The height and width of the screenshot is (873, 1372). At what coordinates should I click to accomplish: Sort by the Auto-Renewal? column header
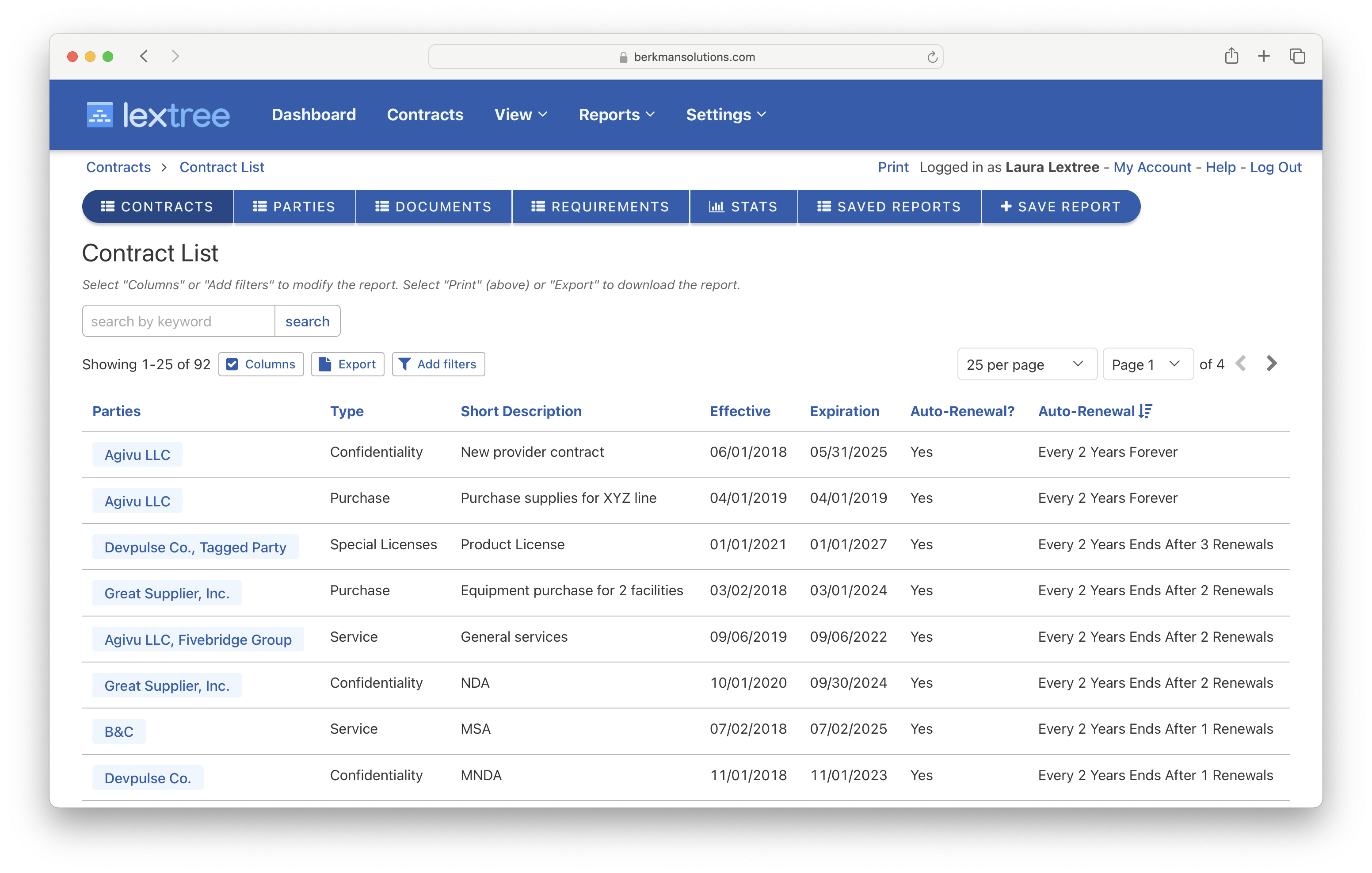962,411
